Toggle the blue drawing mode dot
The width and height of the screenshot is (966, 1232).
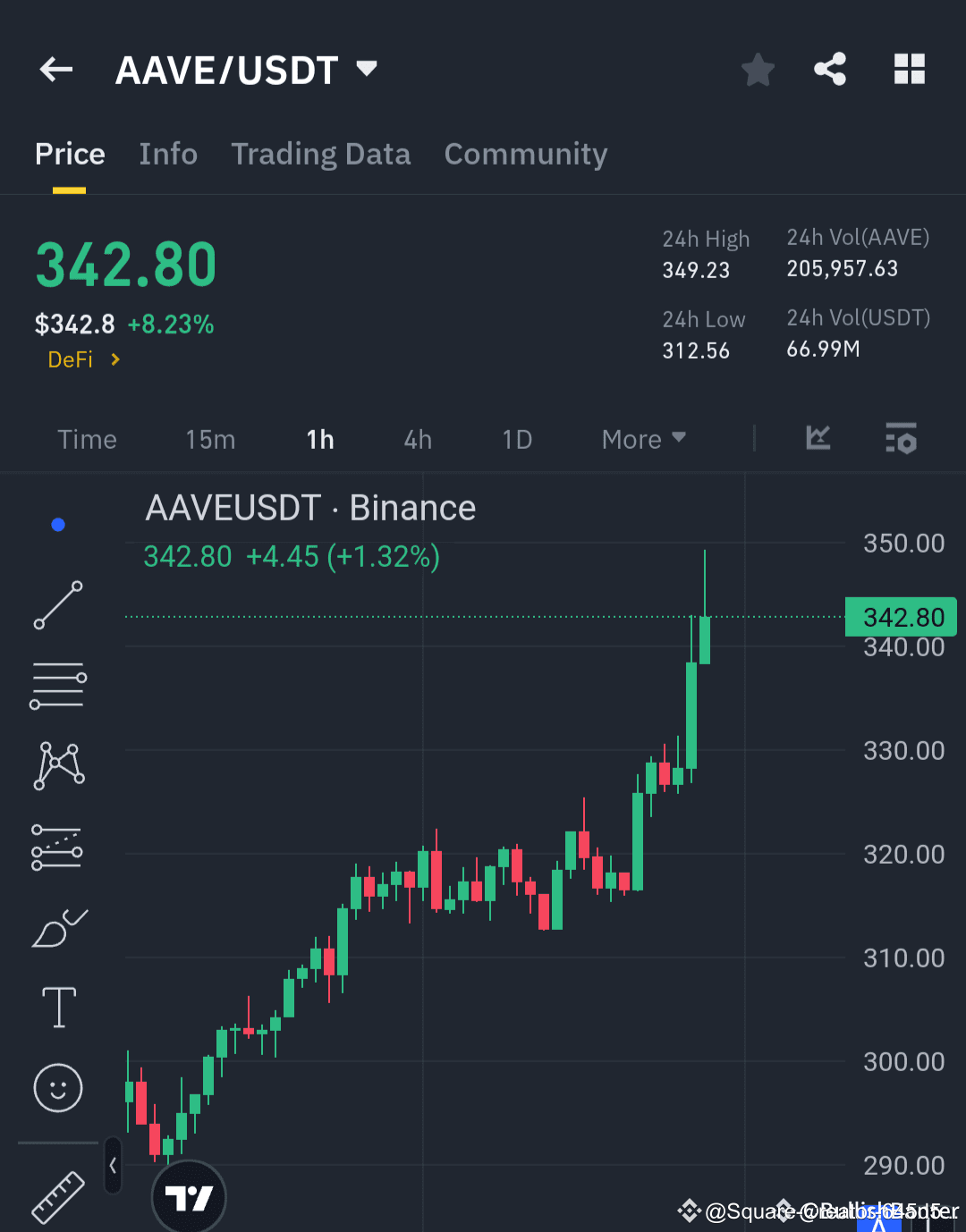(x=57, y=524)
